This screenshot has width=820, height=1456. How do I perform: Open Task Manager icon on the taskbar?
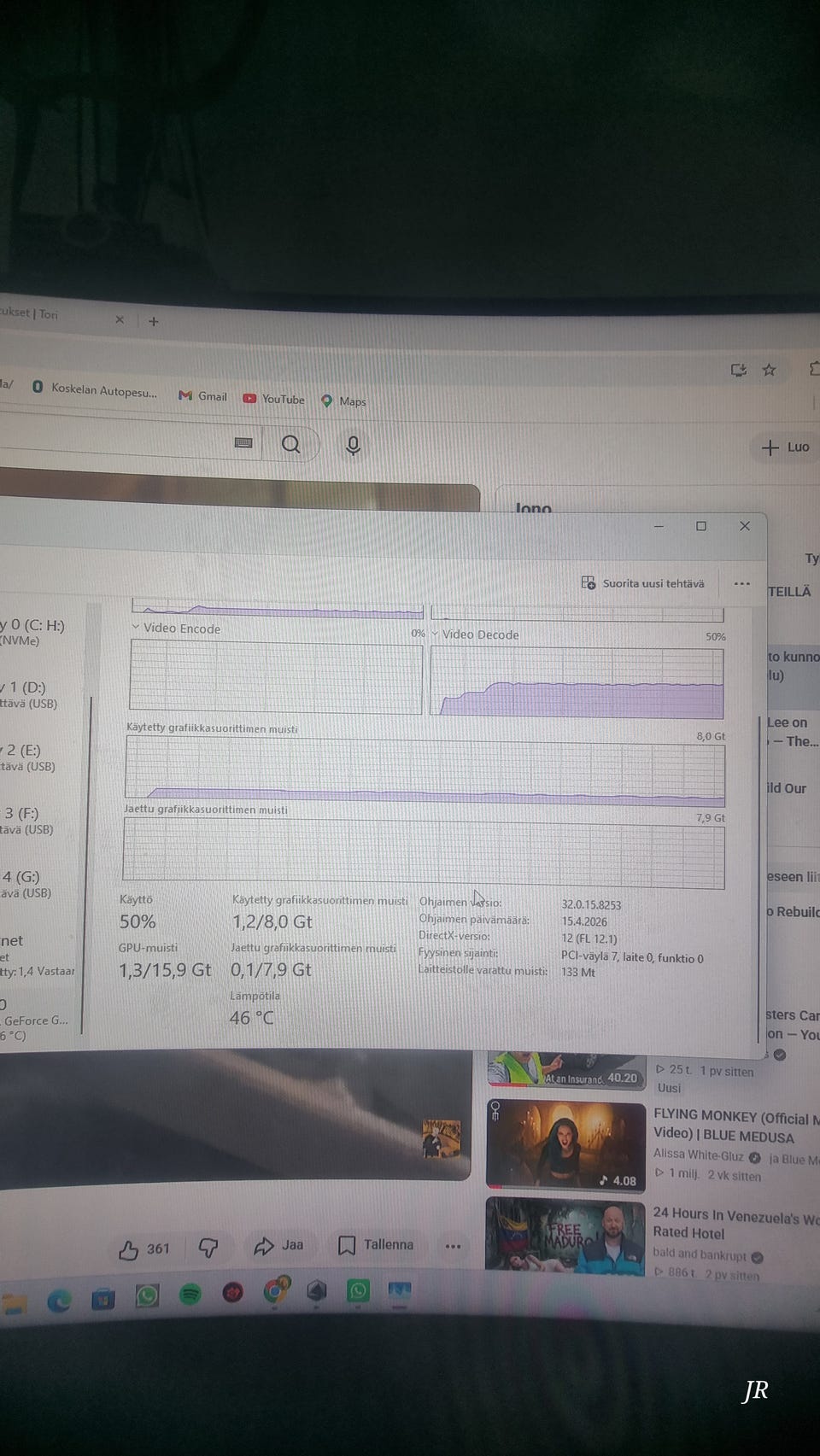point(400,1289)
